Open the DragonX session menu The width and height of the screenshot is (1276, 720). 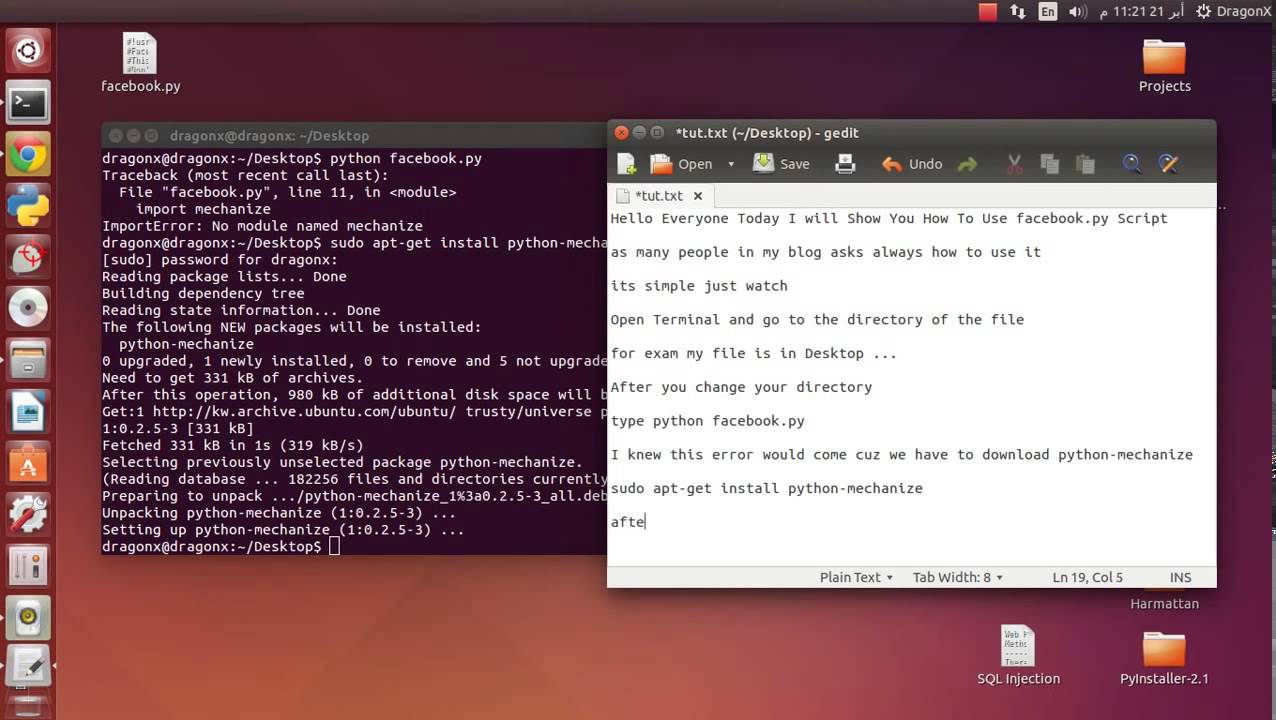[1234, 12]
